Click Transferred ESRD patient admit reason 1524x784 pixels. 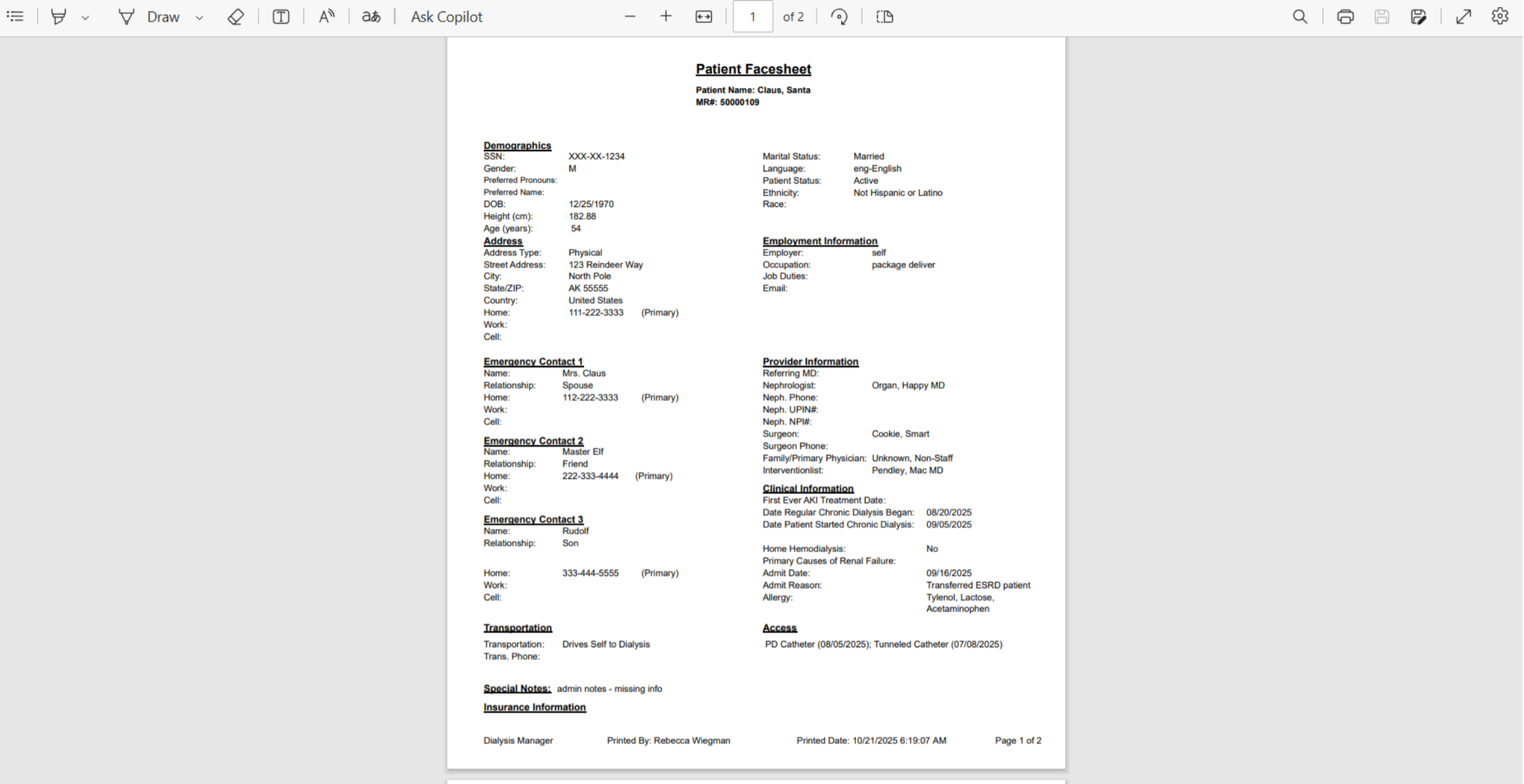[978, 585]
